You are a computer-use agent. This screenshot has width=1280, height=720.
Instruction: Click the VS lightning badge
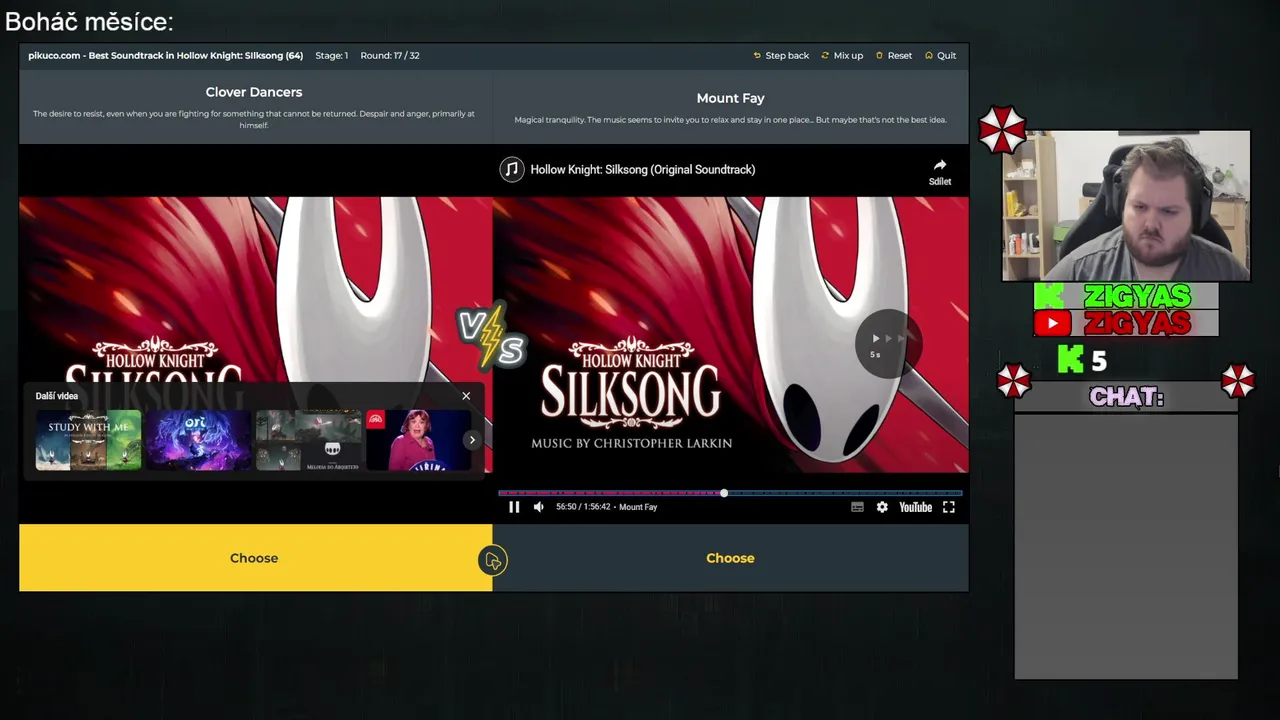(491, 338)
